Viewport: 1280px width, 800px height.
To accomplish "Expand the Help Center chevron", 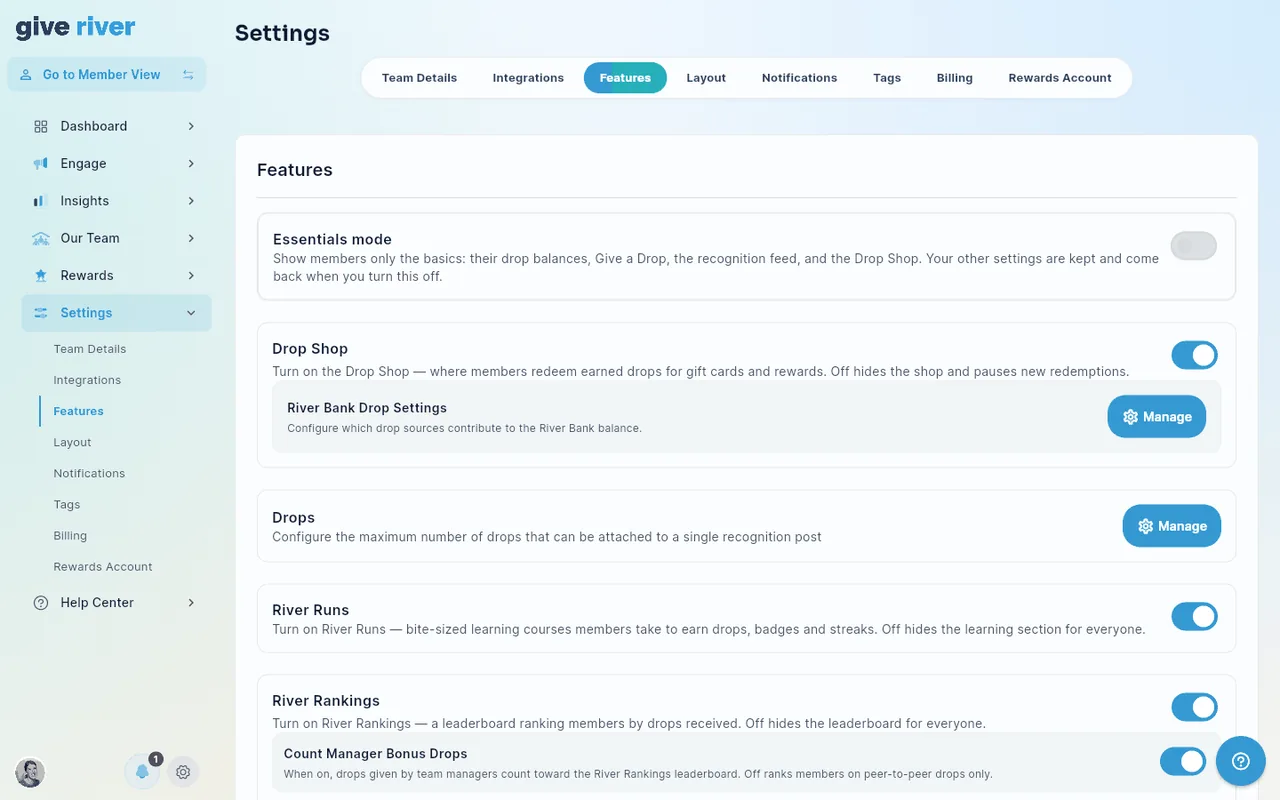I will click(x=191, y=603).
